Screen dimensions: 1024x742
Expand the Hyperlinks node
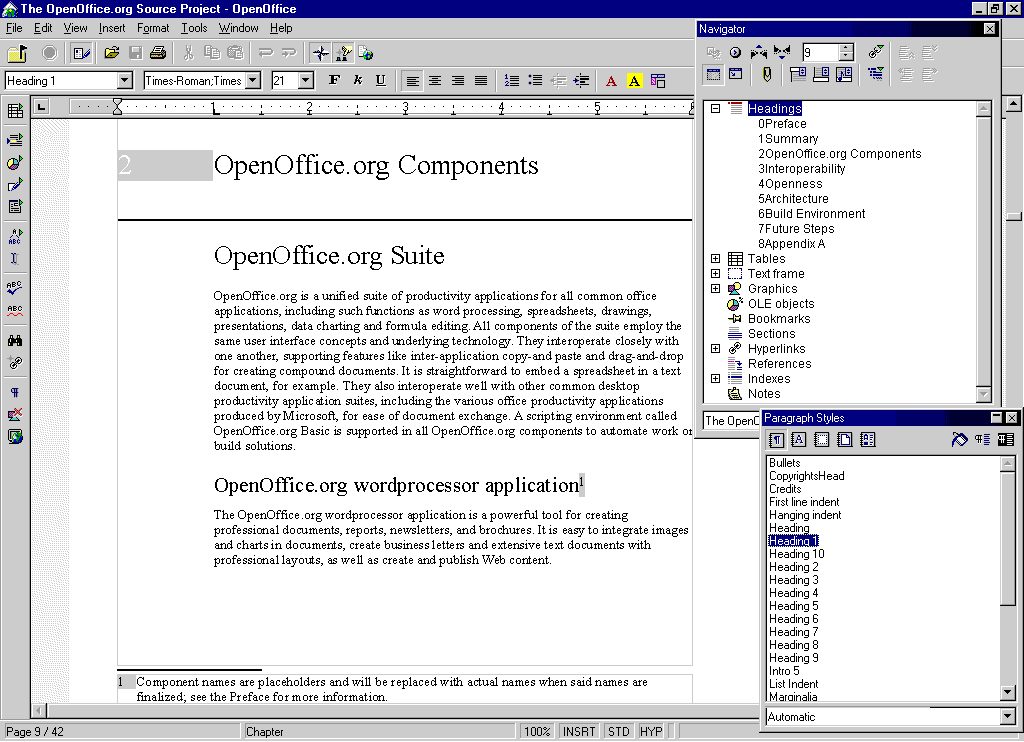(x=716, y=349)
